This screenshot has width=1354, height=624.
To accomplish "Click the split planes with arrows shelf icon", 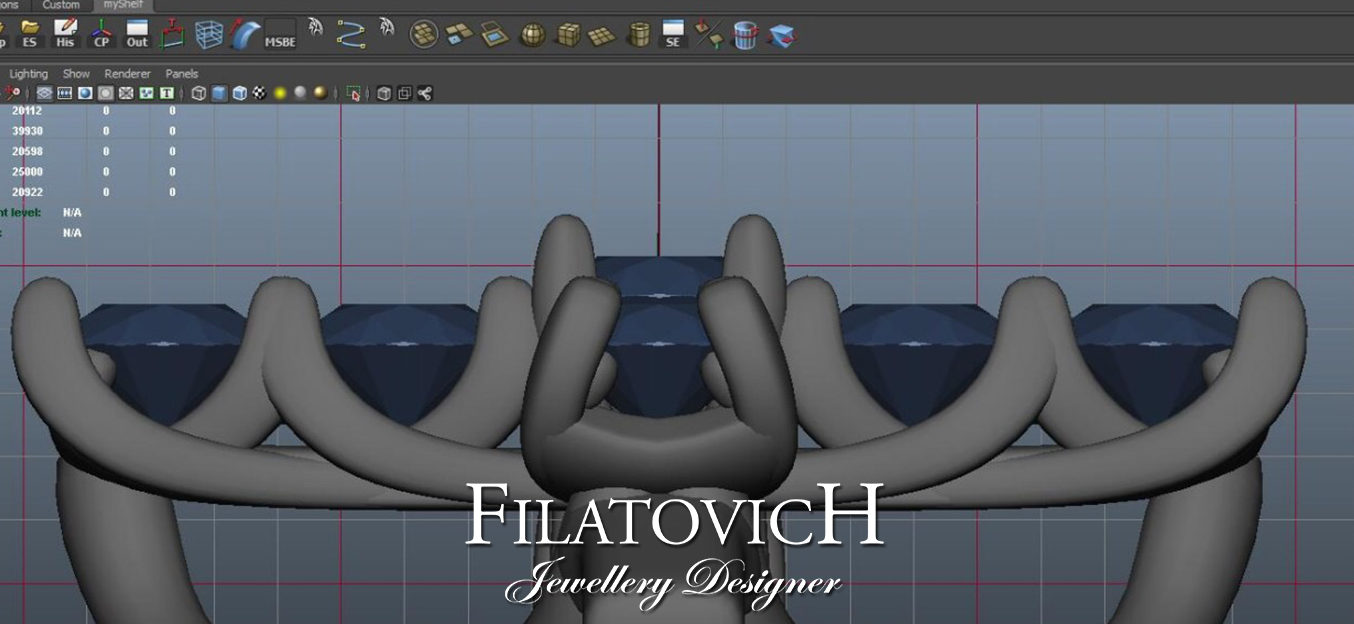I will (x=709, y=35).
